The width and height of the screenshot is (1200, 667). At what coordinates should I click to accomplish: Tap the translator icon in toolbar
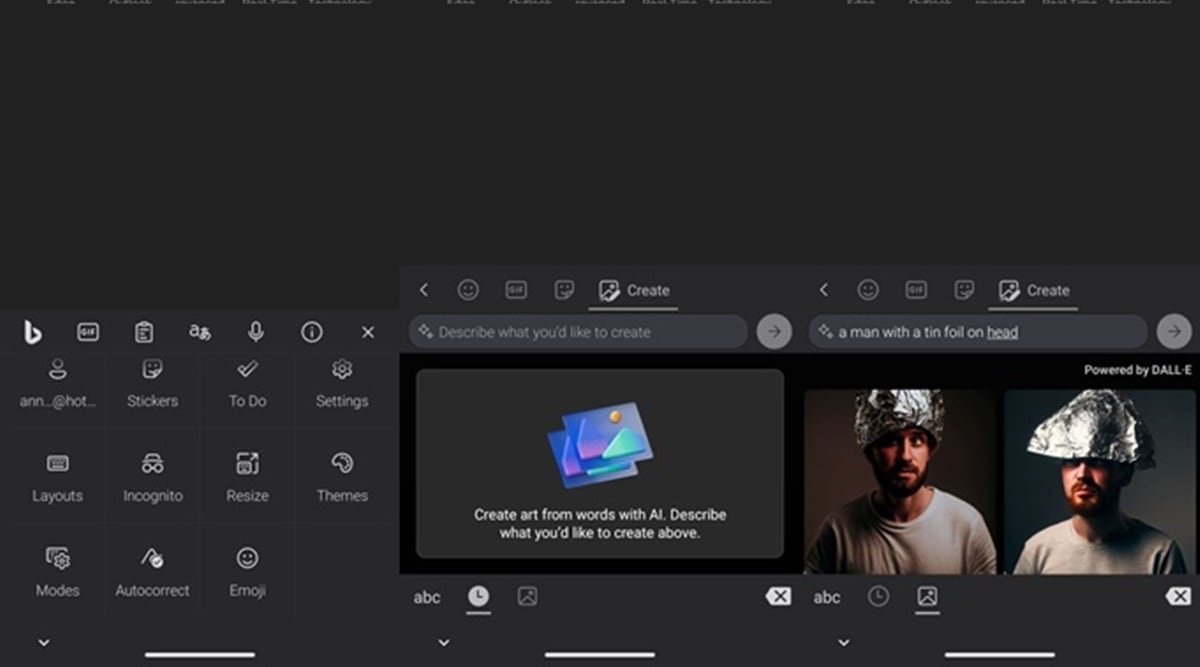pyautogui.click(x=200, y=333)
